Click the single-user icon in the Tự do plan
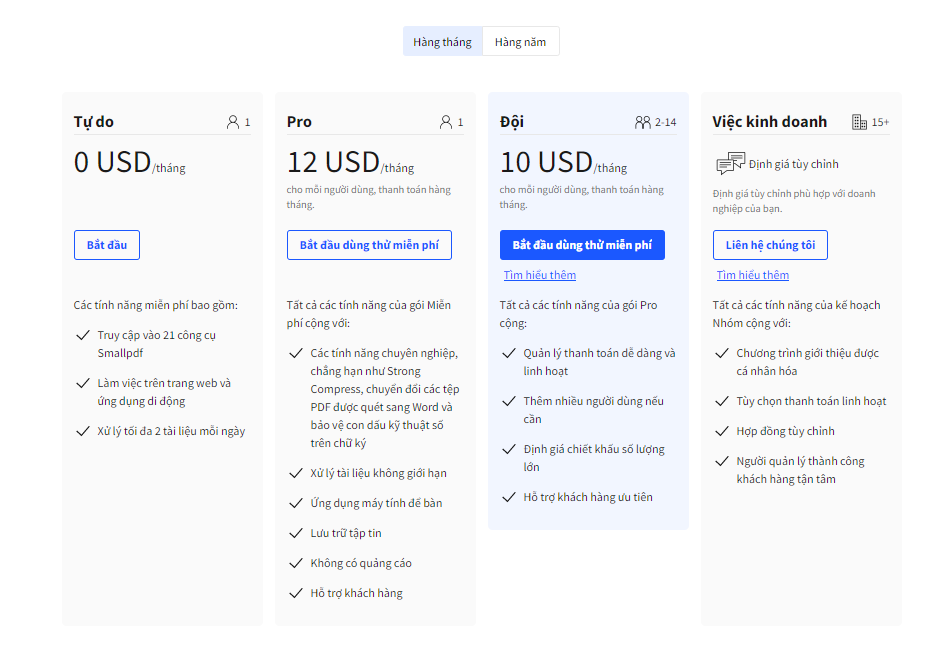 click(x=233, y=122)
